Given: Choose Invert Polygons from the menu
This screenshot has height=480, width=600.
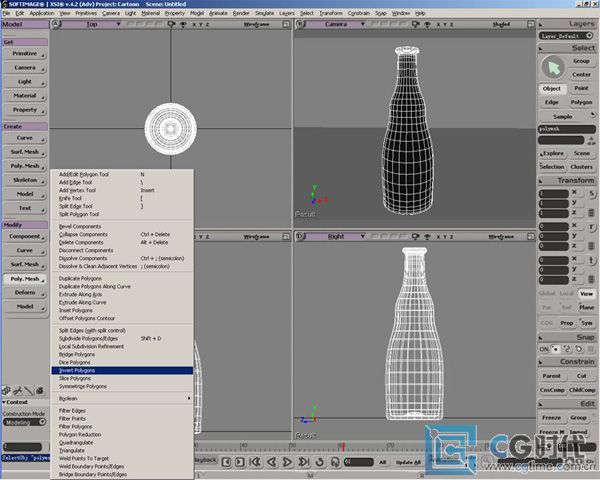Looking at the screenshot, I should click(x=78, y=370).
